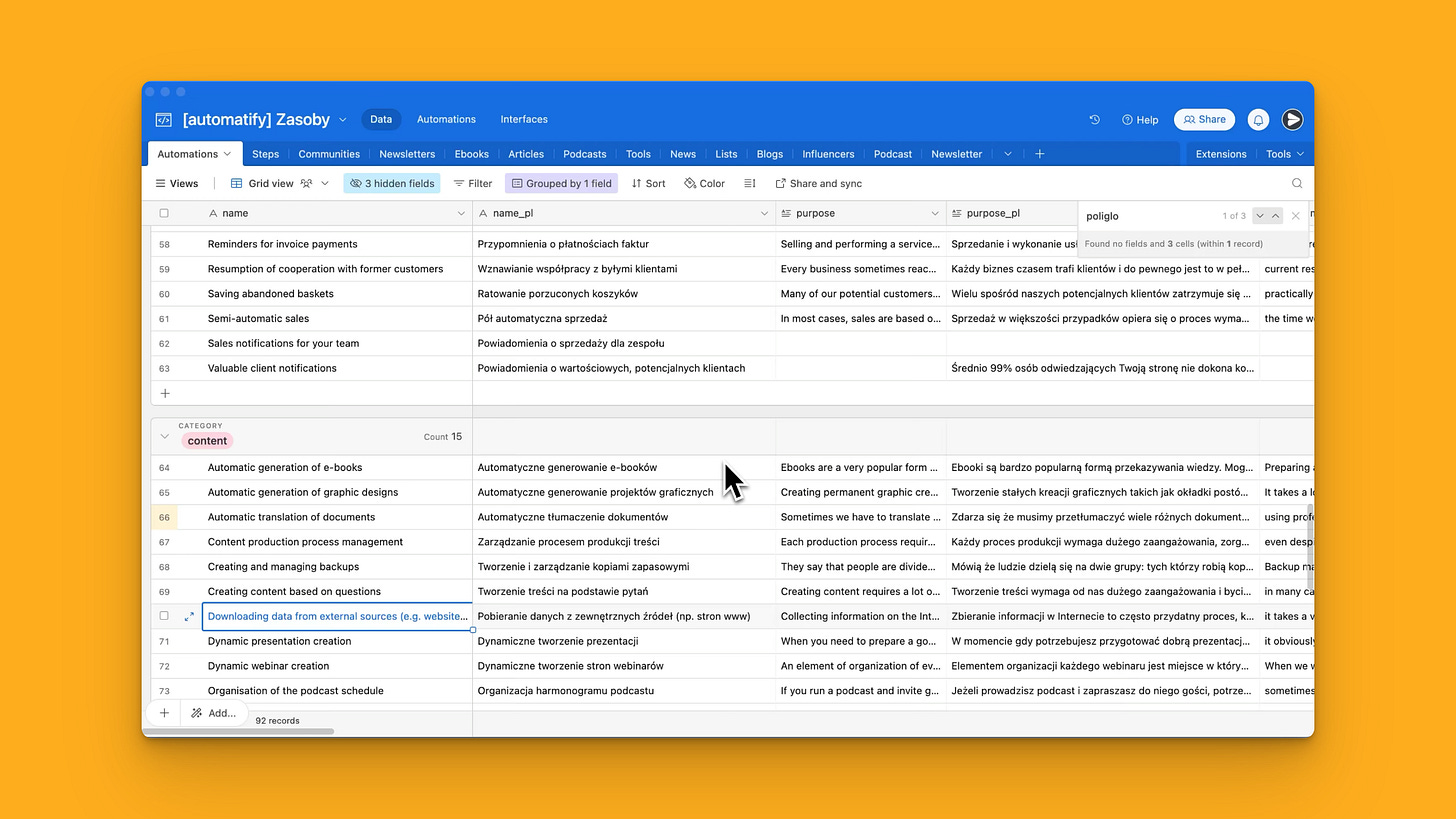Click the purpose long text field icon
Image resolution: width=1456 pixels, height=819 pixels.
786,213
